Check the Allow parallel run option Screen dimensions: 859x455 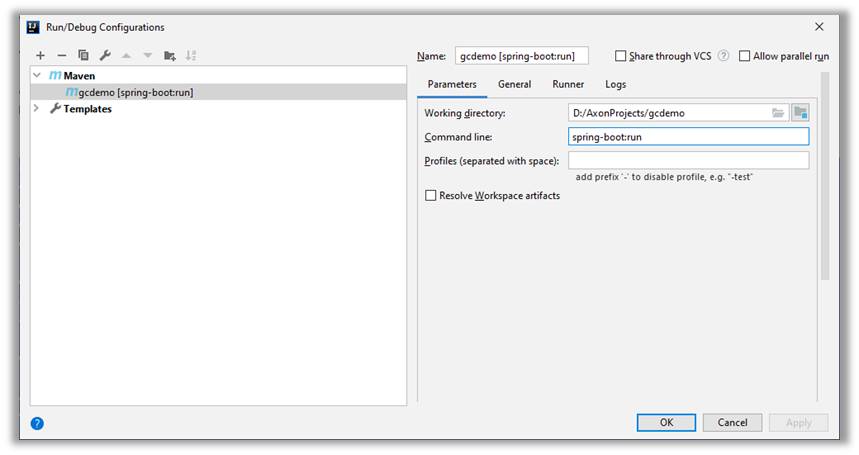click(x=745, y=56)
